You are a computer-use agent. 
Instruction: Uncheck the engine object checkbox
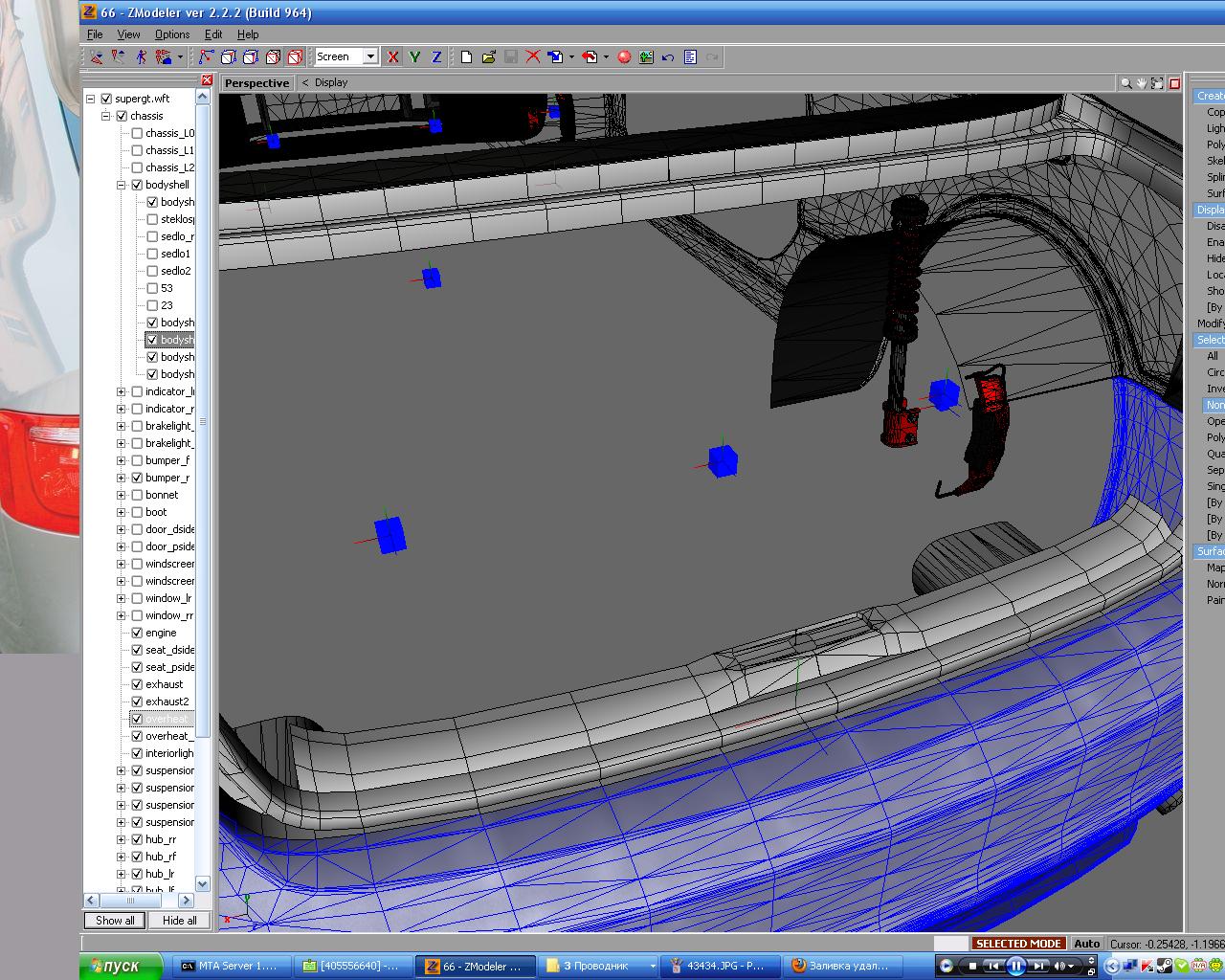pyautogui.click(x=137, y=633)
